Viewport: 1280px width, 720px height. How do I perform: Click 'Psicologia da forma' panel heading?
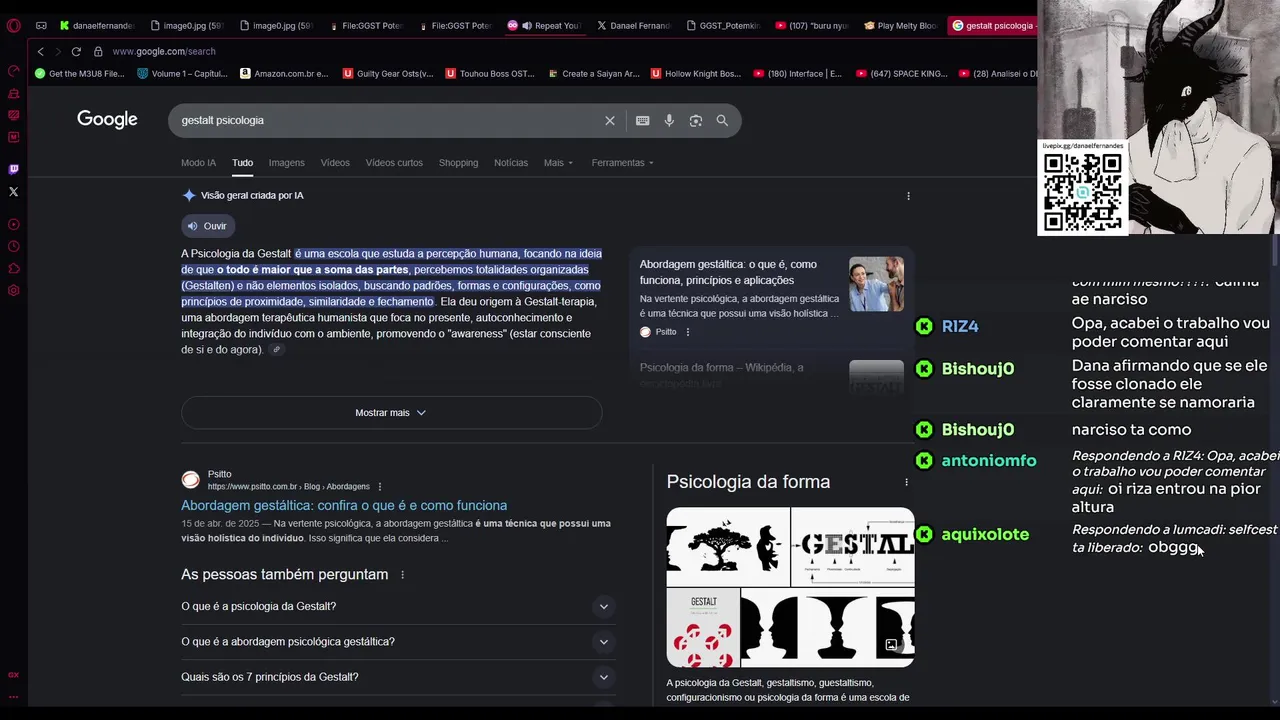tap(748, 482)
